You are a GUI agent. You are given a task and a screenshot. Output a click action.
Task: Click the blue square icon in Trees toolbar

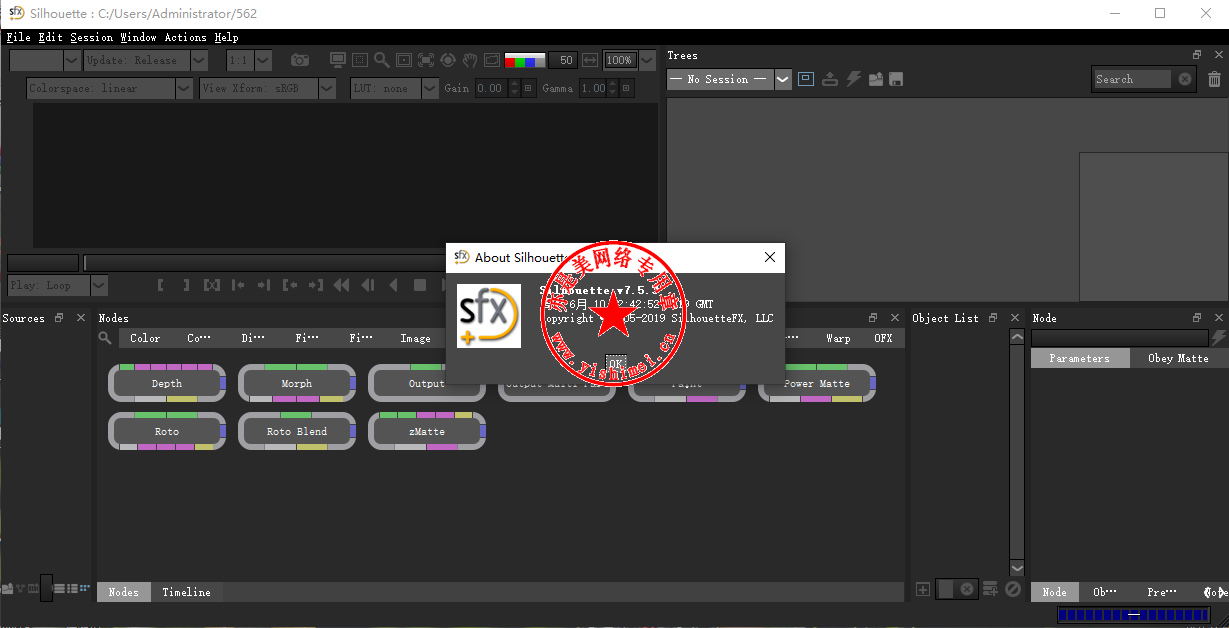point(806,79)
